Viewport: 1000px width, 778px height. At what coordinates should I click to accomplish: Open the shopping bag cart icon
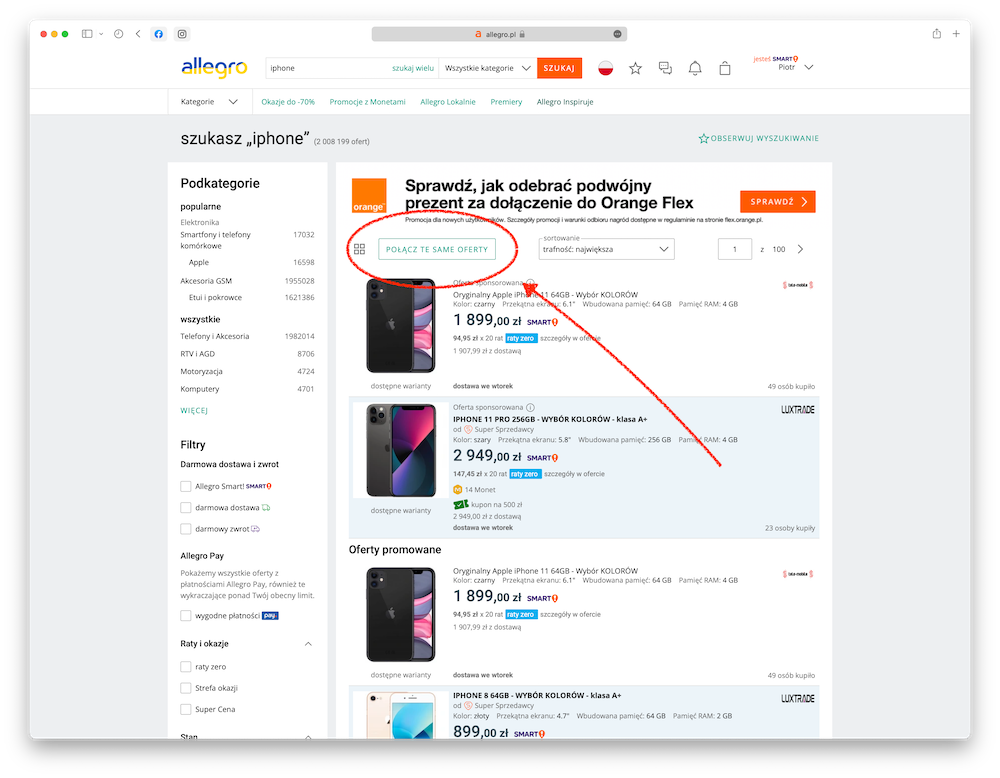point(725,68)
